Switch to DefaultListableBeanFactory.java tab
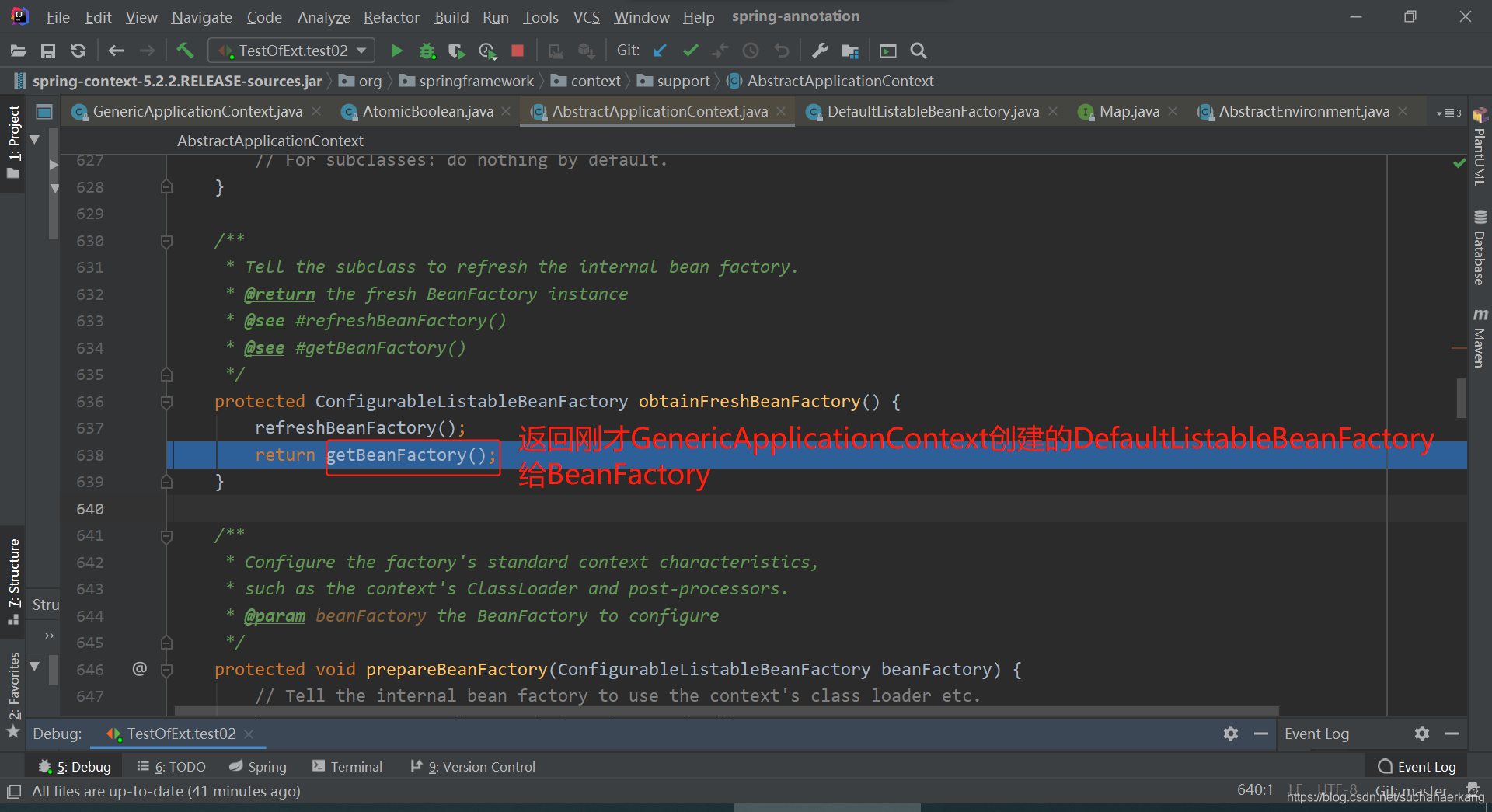 (x=933, y=112)
